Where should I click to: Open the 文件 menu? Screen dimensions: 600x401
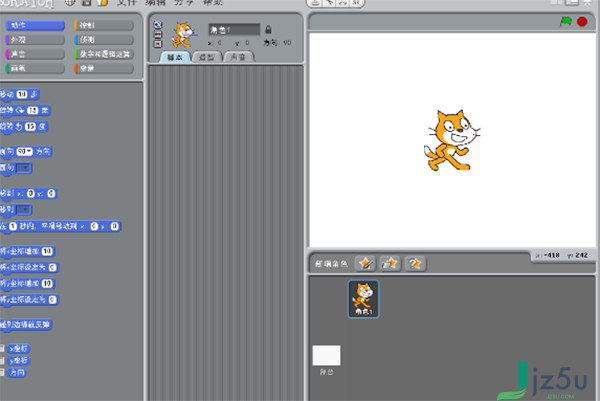tap(126, 3)
